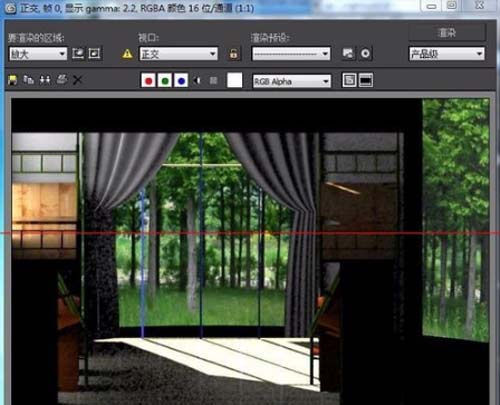Click the Auto Region Selected icon
The image size is (500, 405).
[x=94, y=53]
